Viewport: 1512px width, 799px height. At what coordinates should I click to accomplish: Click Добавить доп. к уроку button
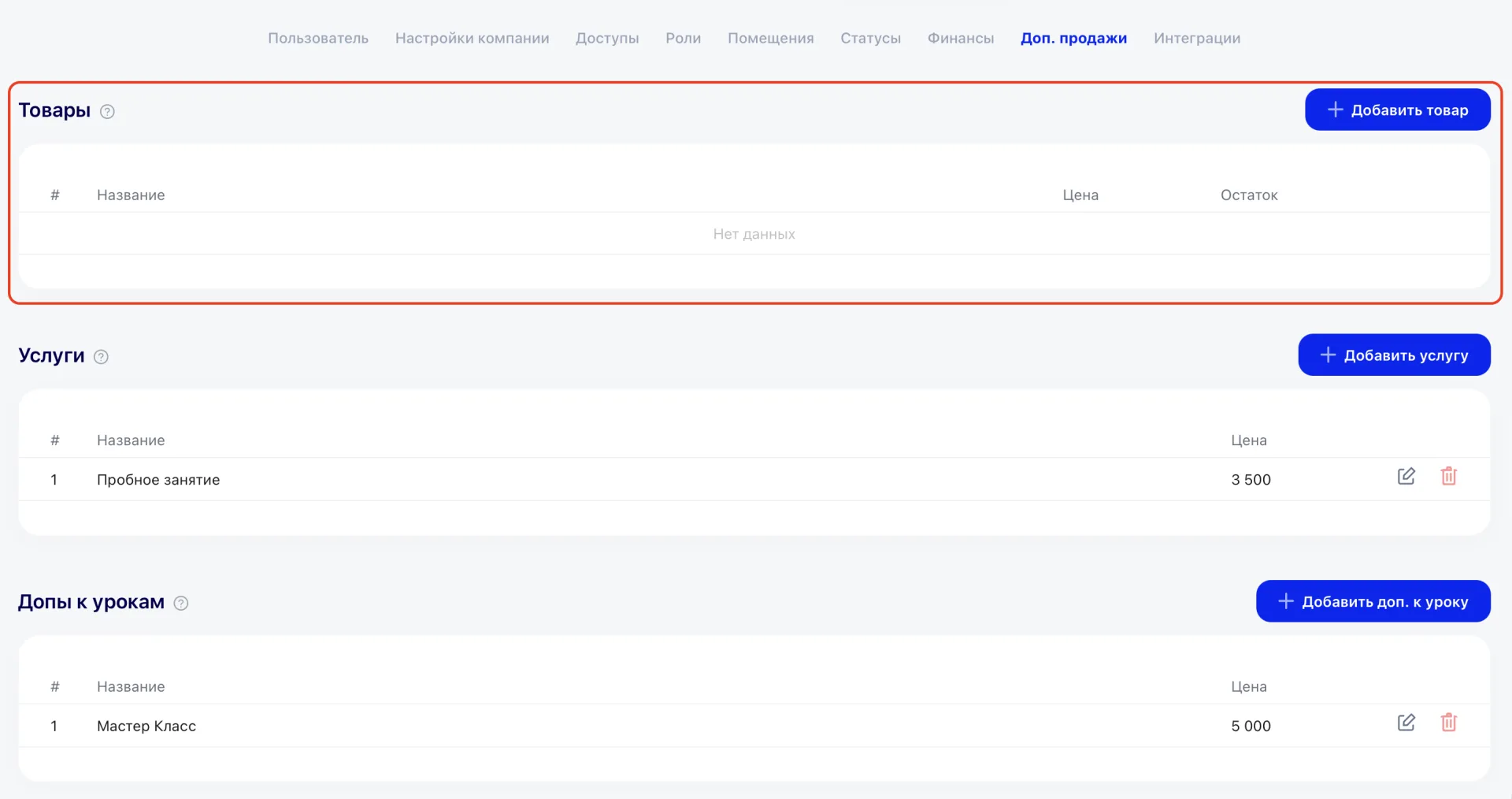pos(1373,601)
